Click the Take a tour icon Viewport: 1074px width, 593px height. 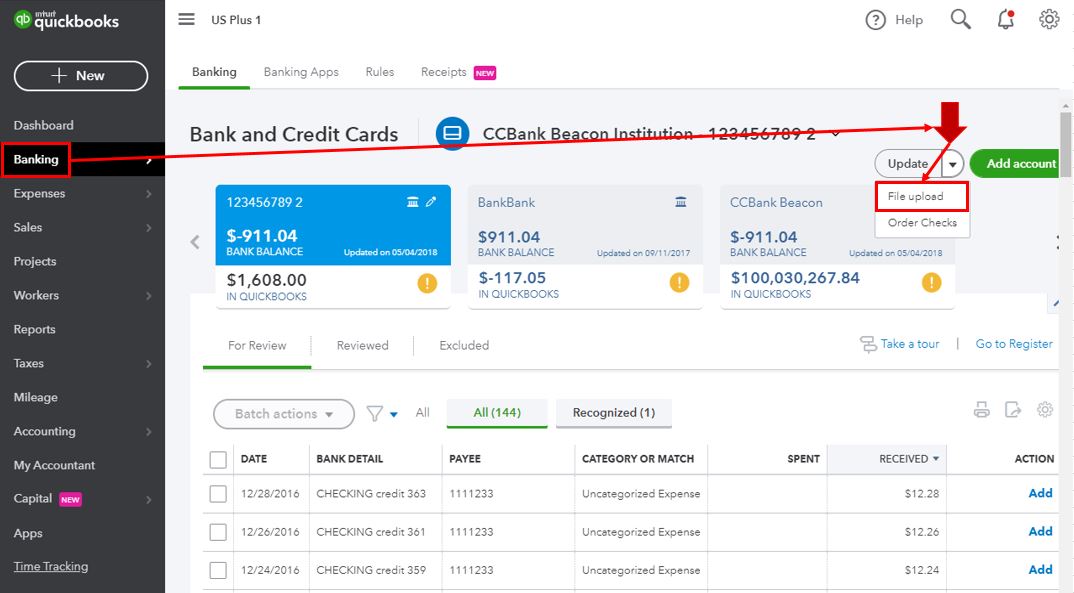pyautogui.click(x=868, y=344)
